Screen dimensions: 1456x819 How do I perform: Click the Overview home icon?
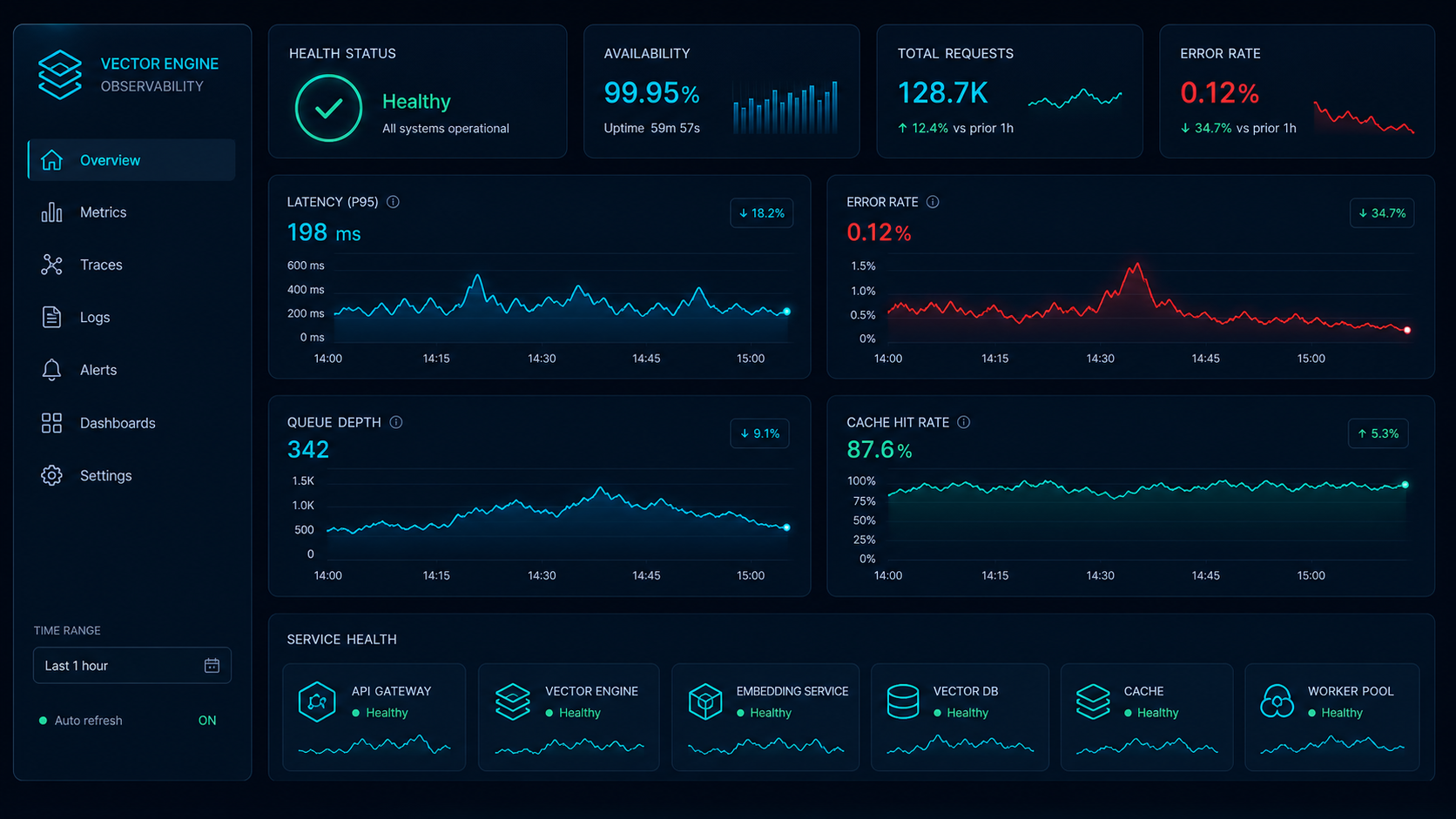[52, 160]
